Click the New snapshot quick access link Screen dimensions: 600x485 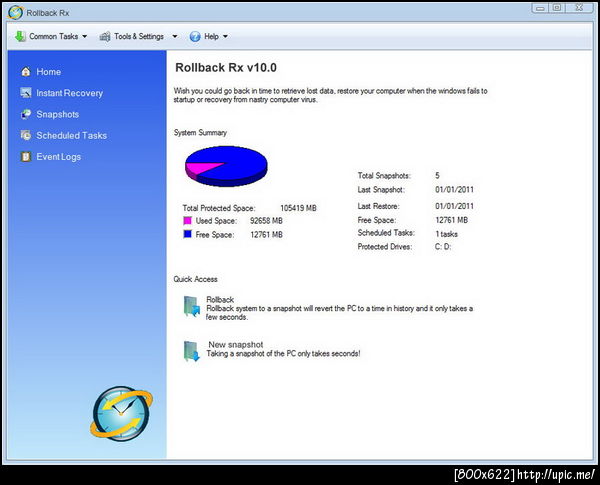[236, 344]
